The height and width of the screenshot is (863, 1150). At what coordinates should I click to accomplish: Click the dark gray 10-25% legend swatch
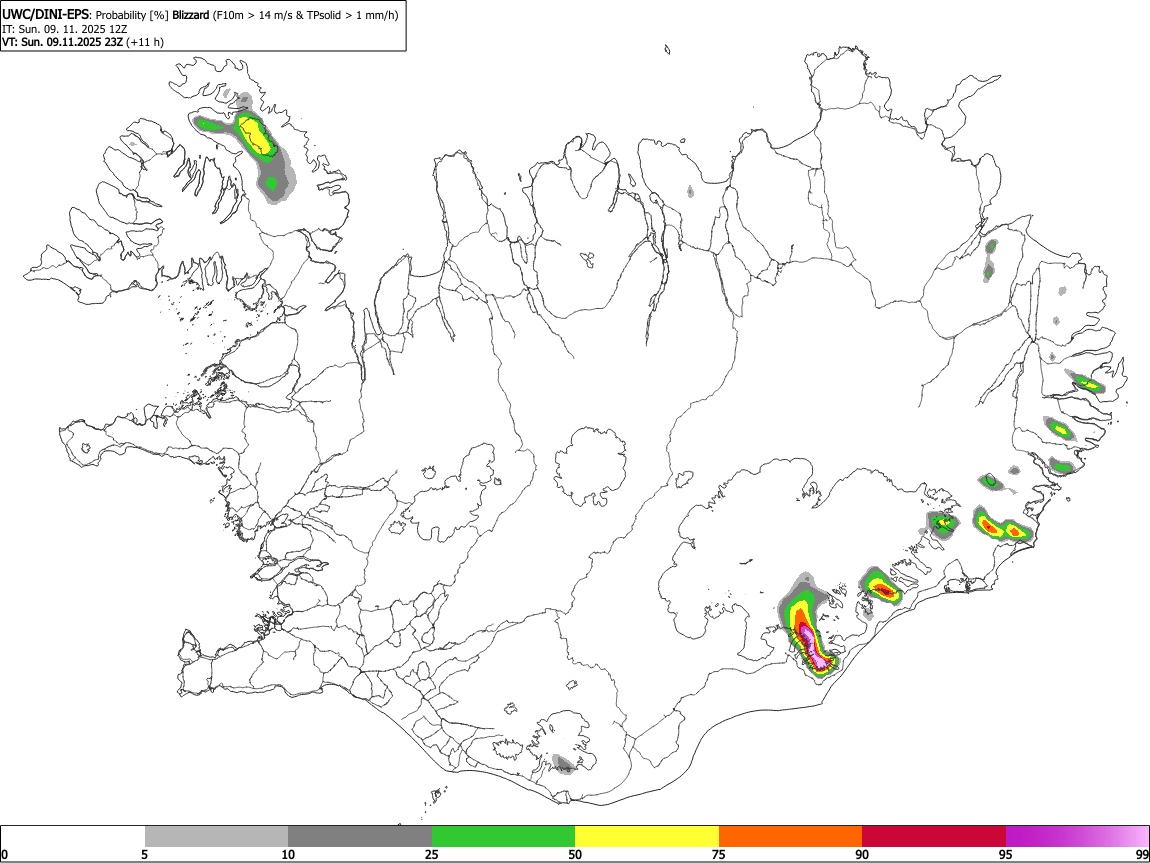coord(360,837)
